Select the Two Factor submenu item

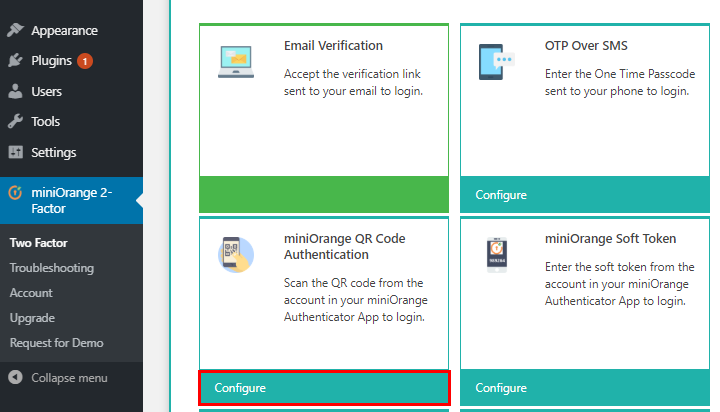coord(39,243)
